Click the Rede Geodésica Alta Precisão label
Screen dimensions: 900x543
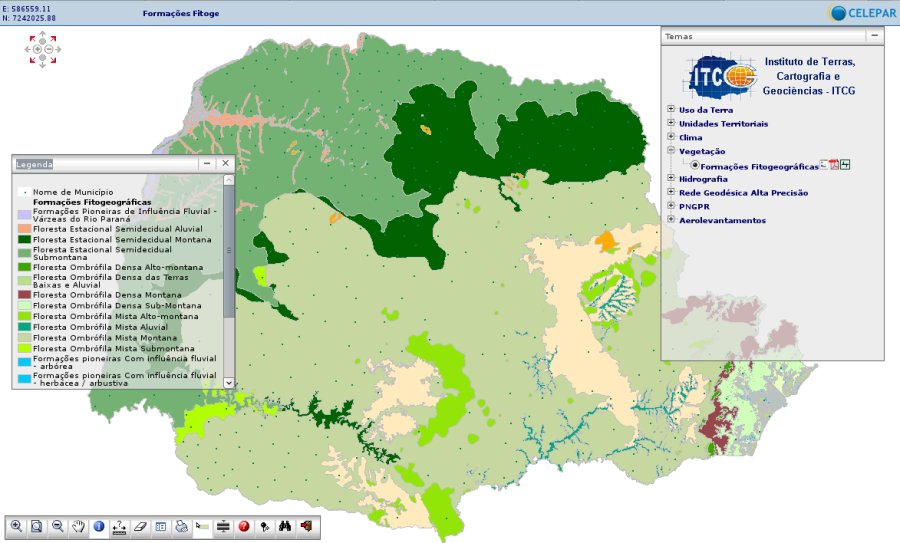[743, 193]
